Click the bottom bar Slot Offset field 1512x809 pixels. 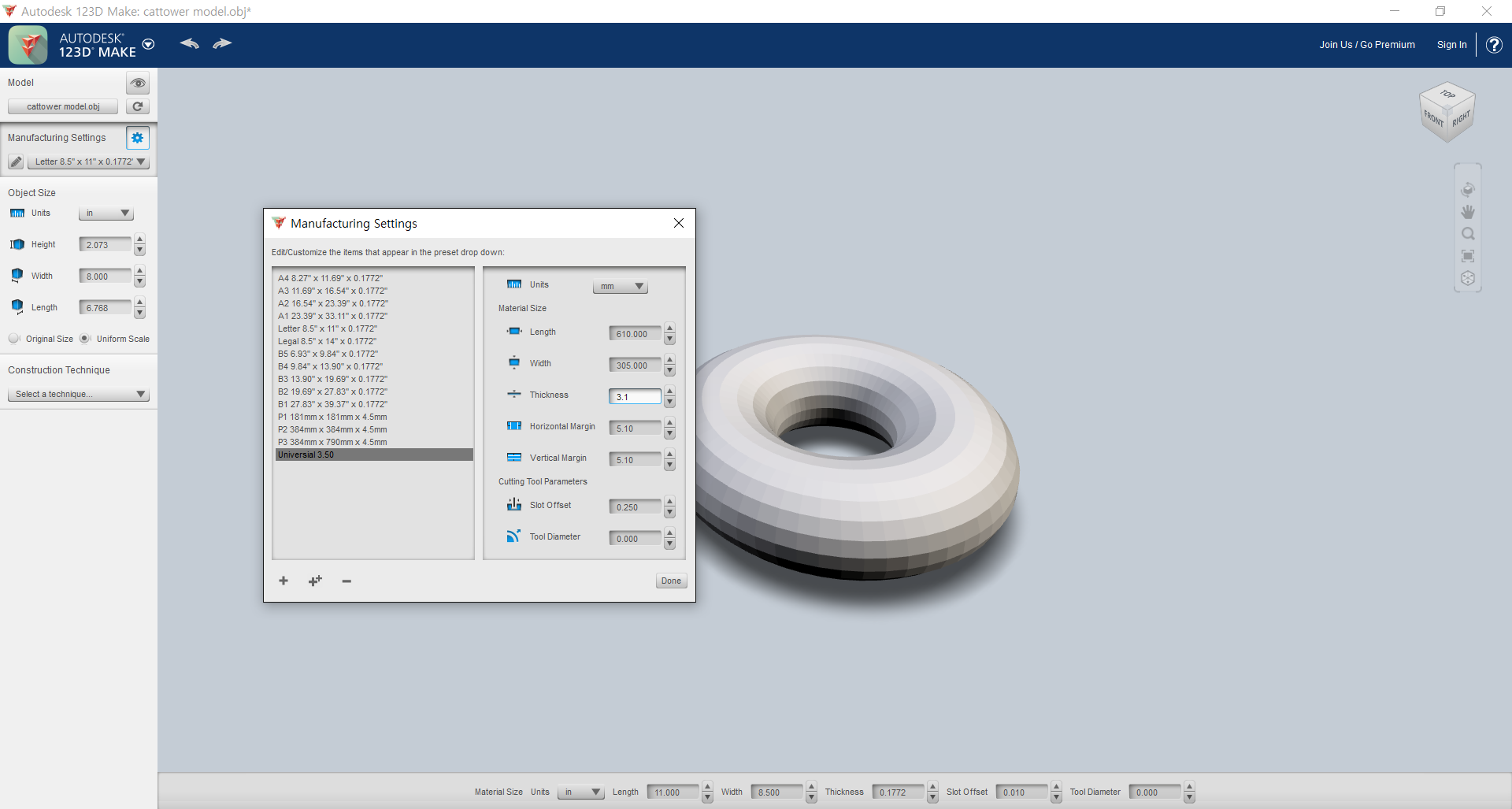tap(1022, 792)
